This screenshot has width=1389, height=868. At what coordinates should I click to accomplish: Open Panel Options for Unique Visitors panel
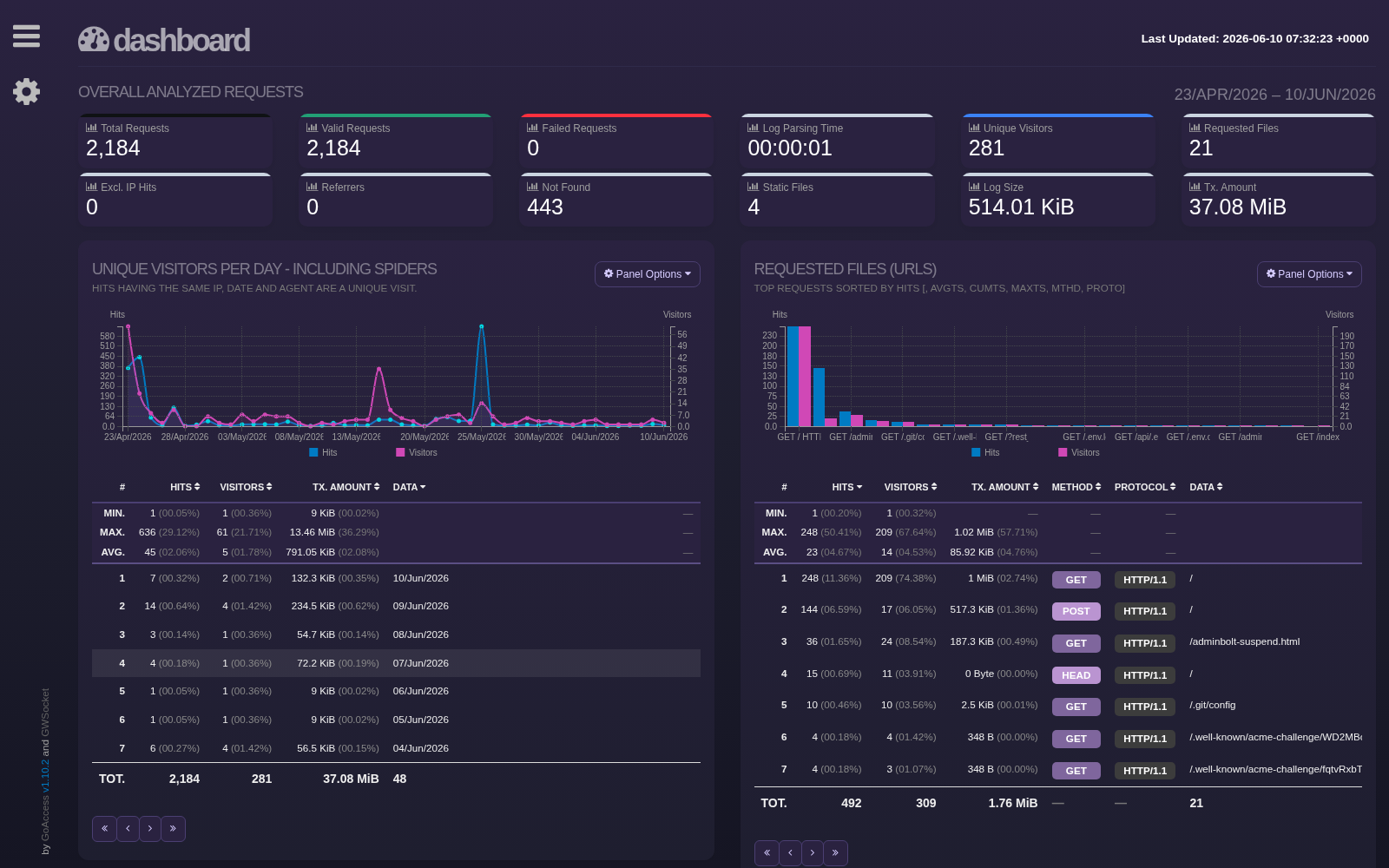(x=648, y=274)
